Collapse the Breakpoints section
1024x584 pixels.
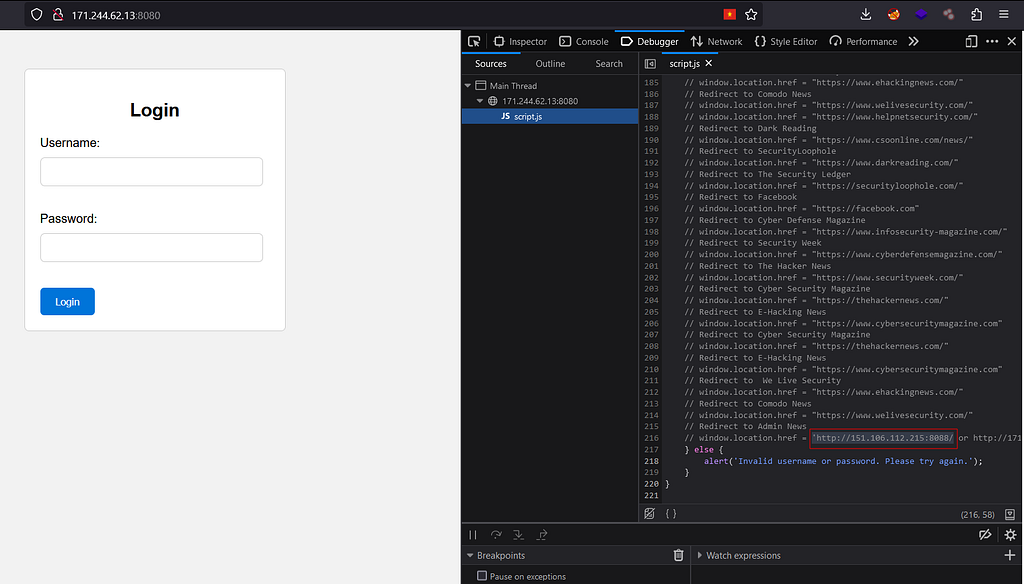coord(470,555)
